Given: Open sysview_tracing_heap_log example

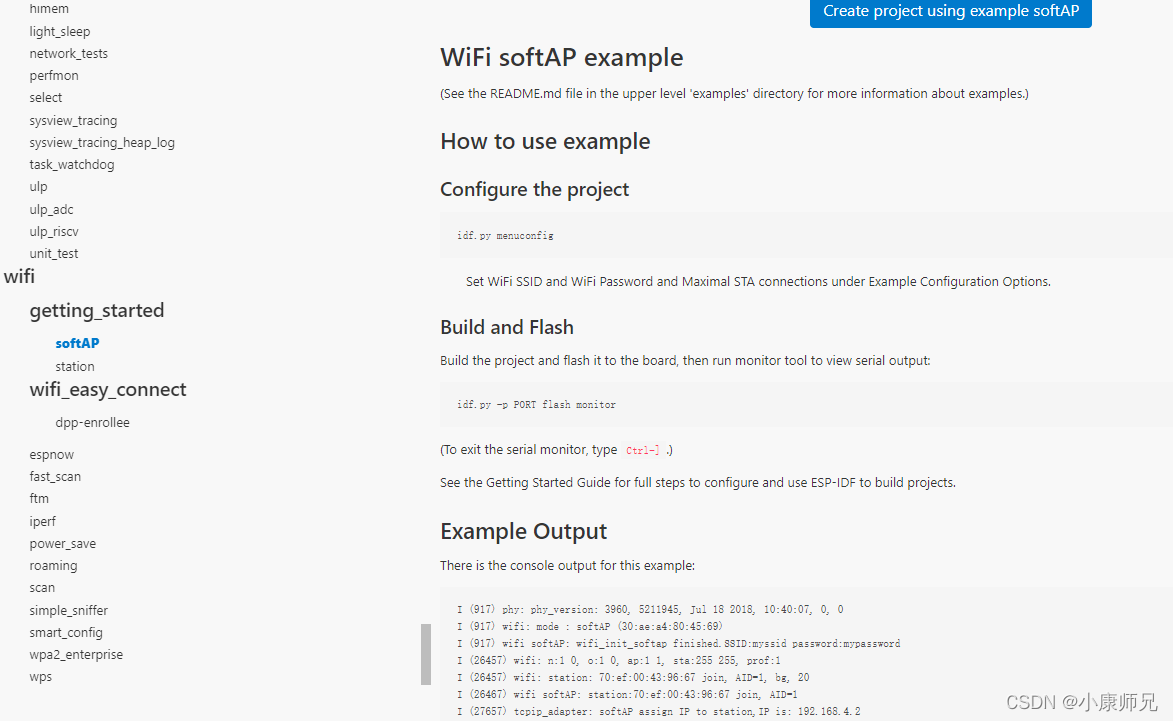Looking at the screenshot, I should [x=102, y=142].
